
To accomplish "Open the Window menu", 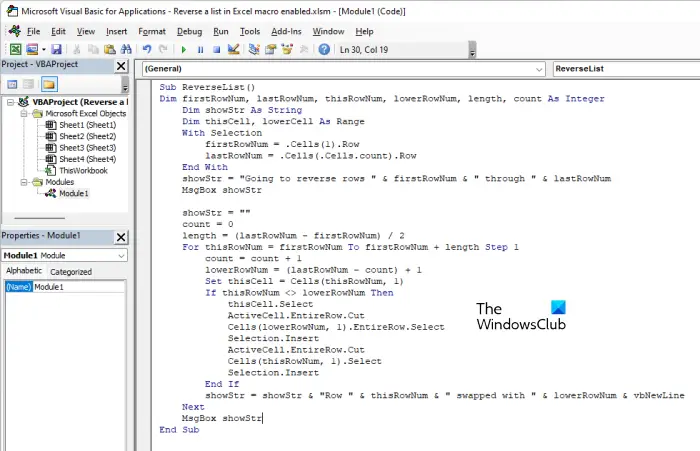I will [328, 31].
